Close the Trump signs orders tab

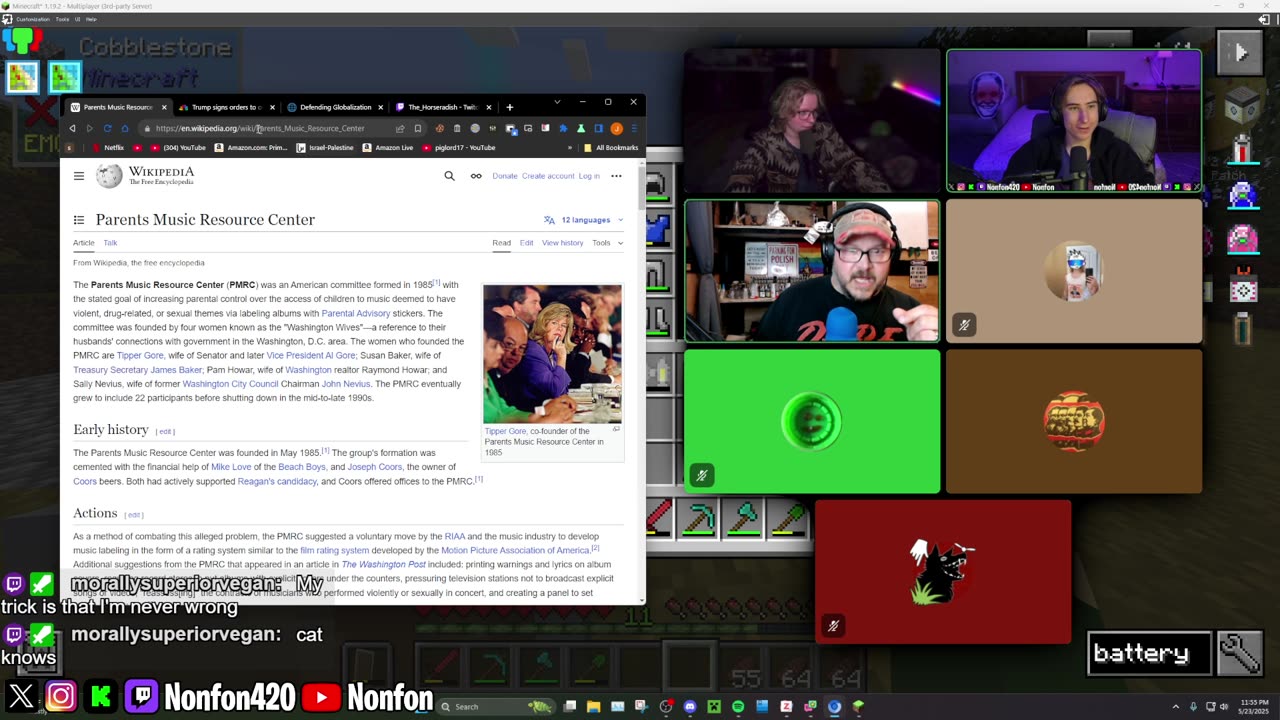272,107
